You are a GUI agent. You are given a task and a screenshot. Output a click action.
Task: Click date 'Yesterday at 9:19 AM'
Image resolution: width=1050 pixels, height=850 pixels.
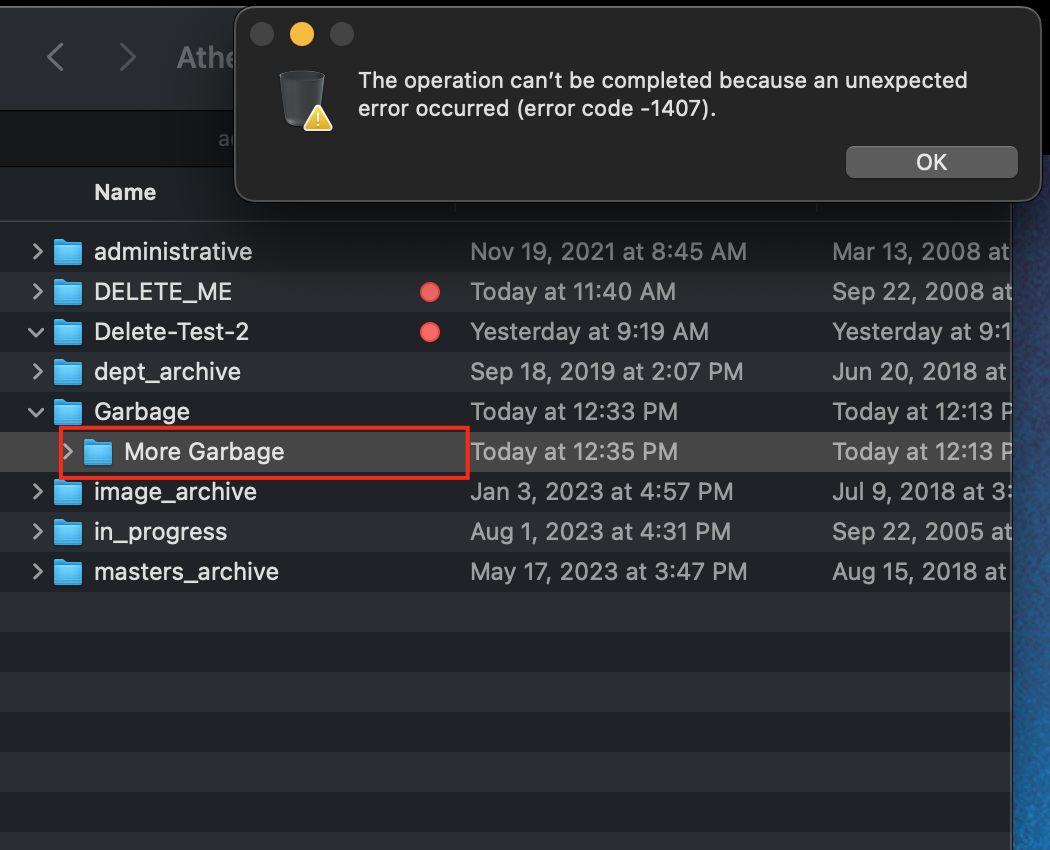point(589,332)
